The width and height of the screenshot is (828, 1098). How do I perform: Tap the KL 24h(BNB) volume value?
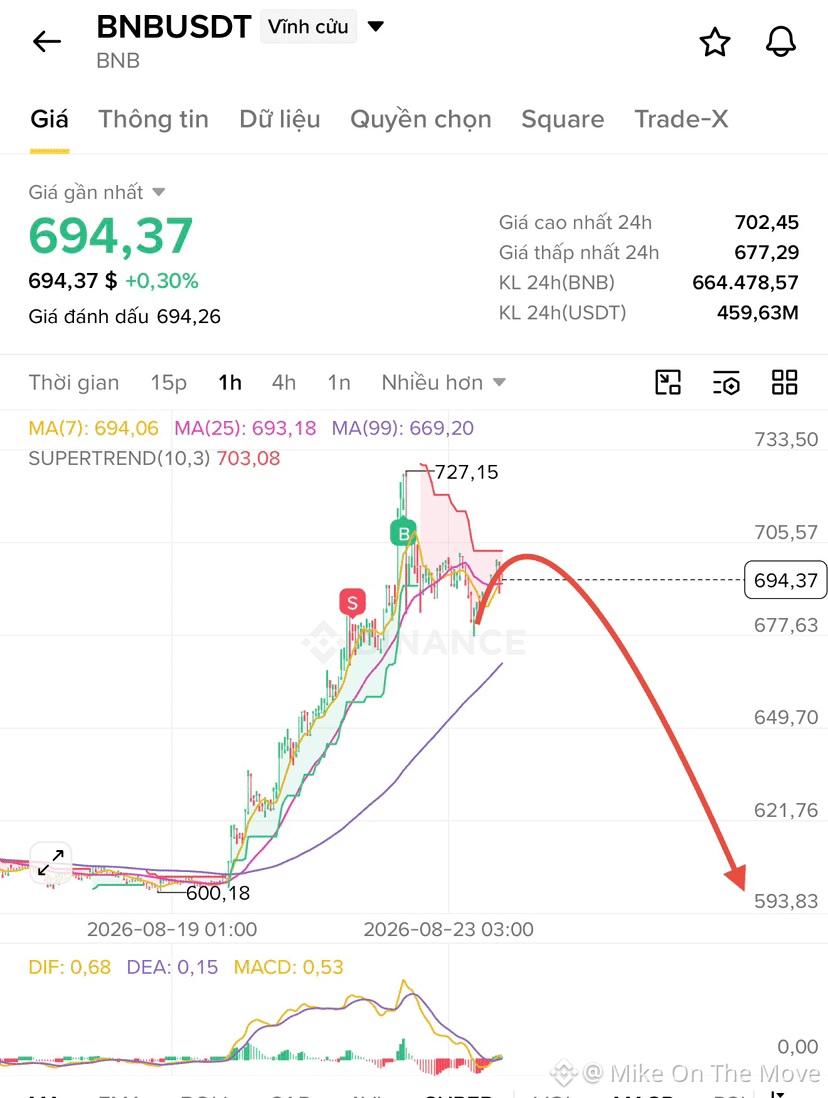click(x=745, y=282)
